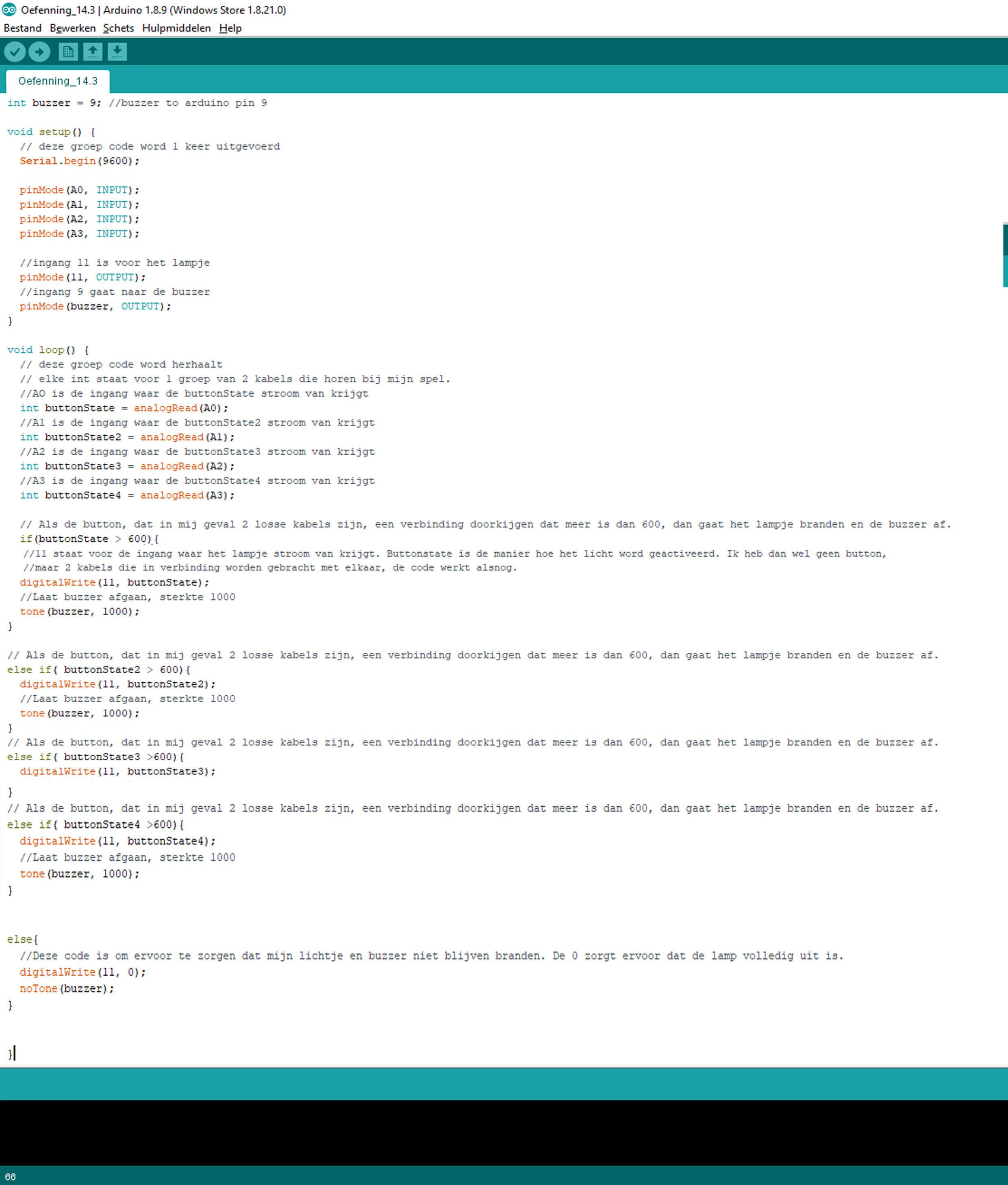The width and height of the screenshot is (1008, 1185).
Task: Click comment '//ingang 9 gaat naar de buzzer'
Action: pos(115,292)
